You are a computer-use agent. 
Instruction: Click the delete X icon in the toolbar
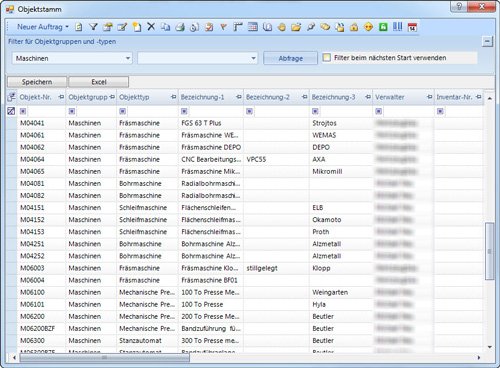(x=151, y=27)
